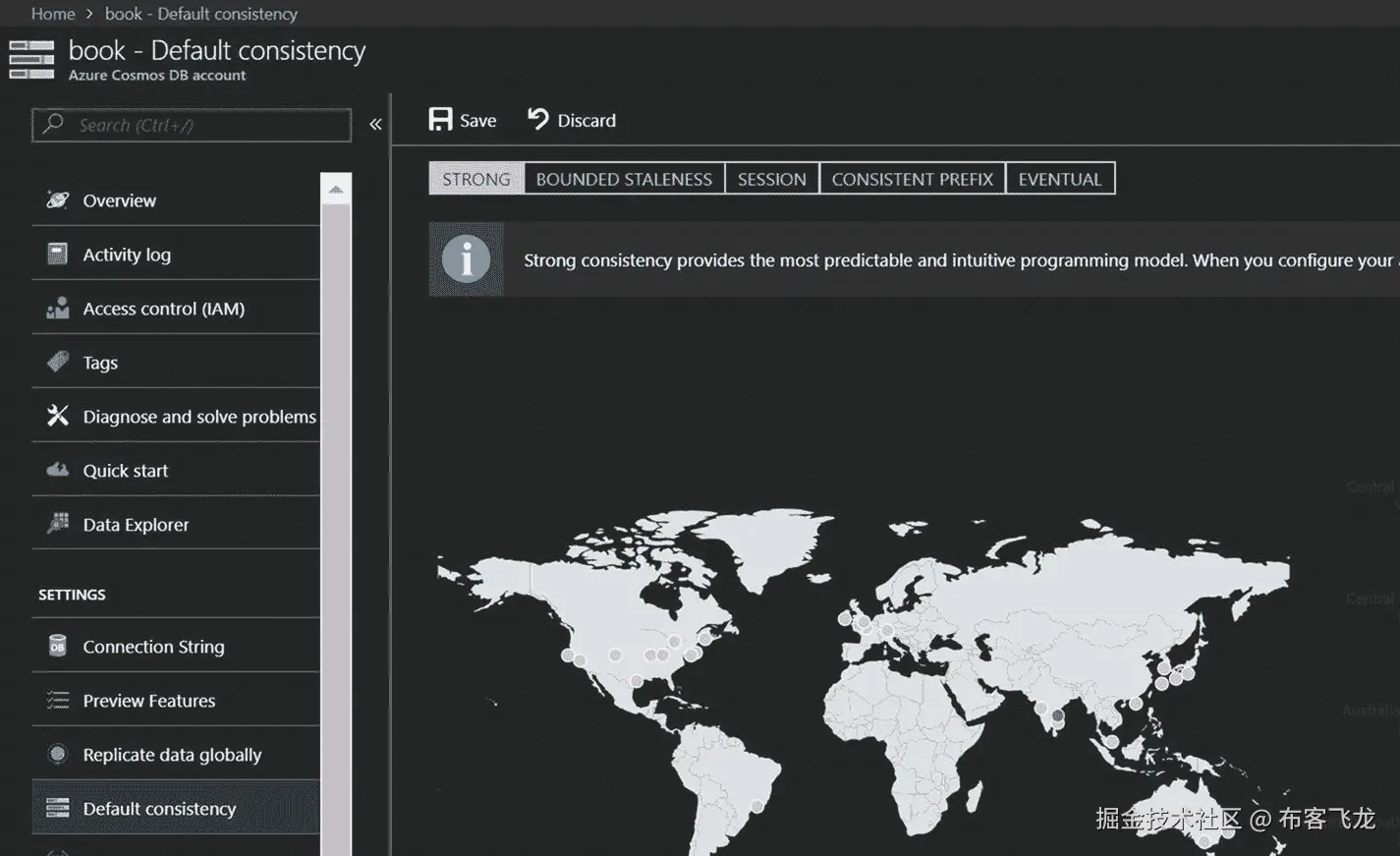1400x856 pixels.
Task: Select the CONSISTENT PREFIX tab
Action: (x=913, y=179)
